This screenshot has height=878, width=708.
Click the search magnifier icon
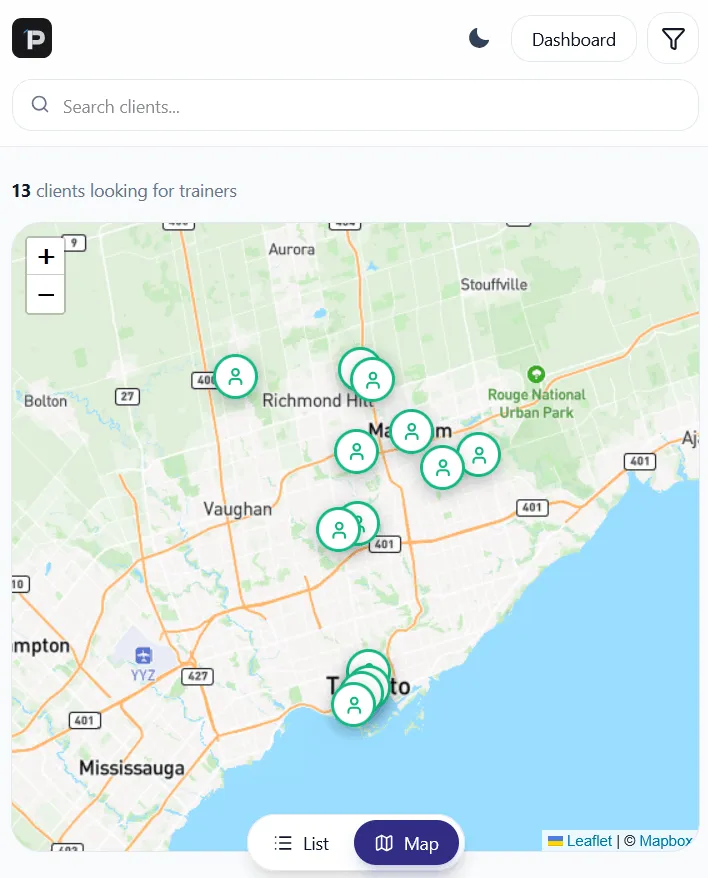pos(40,104)
